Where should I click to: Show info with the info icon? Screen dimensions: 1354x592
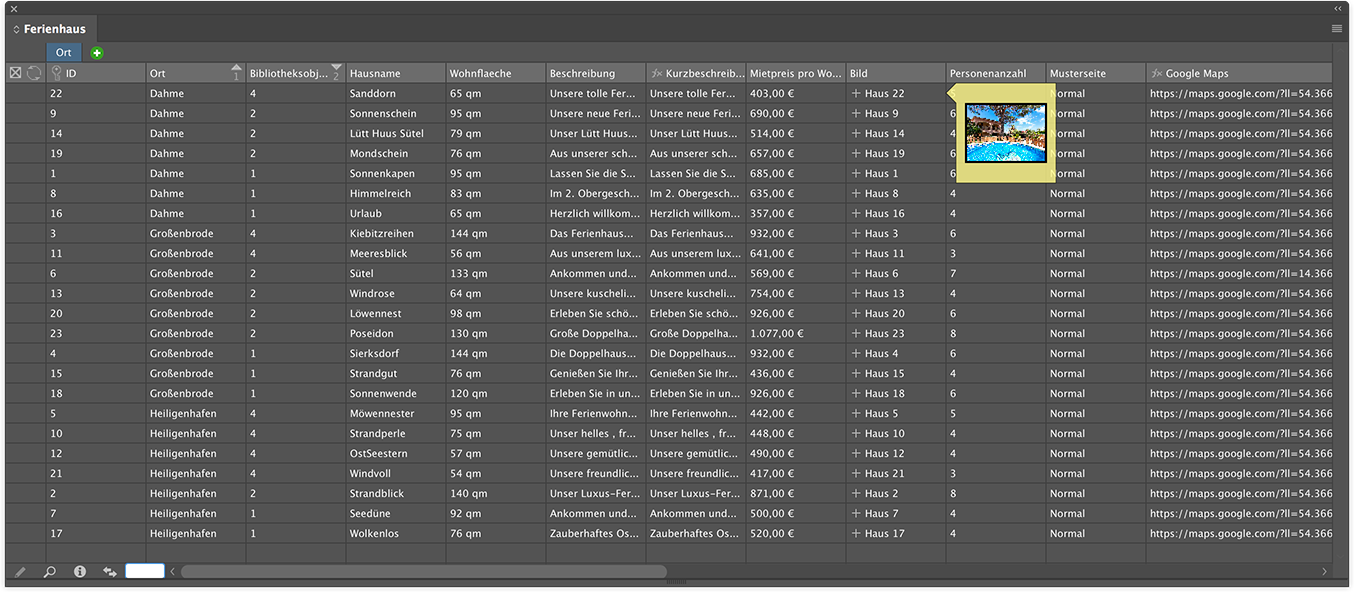point(80,572)
